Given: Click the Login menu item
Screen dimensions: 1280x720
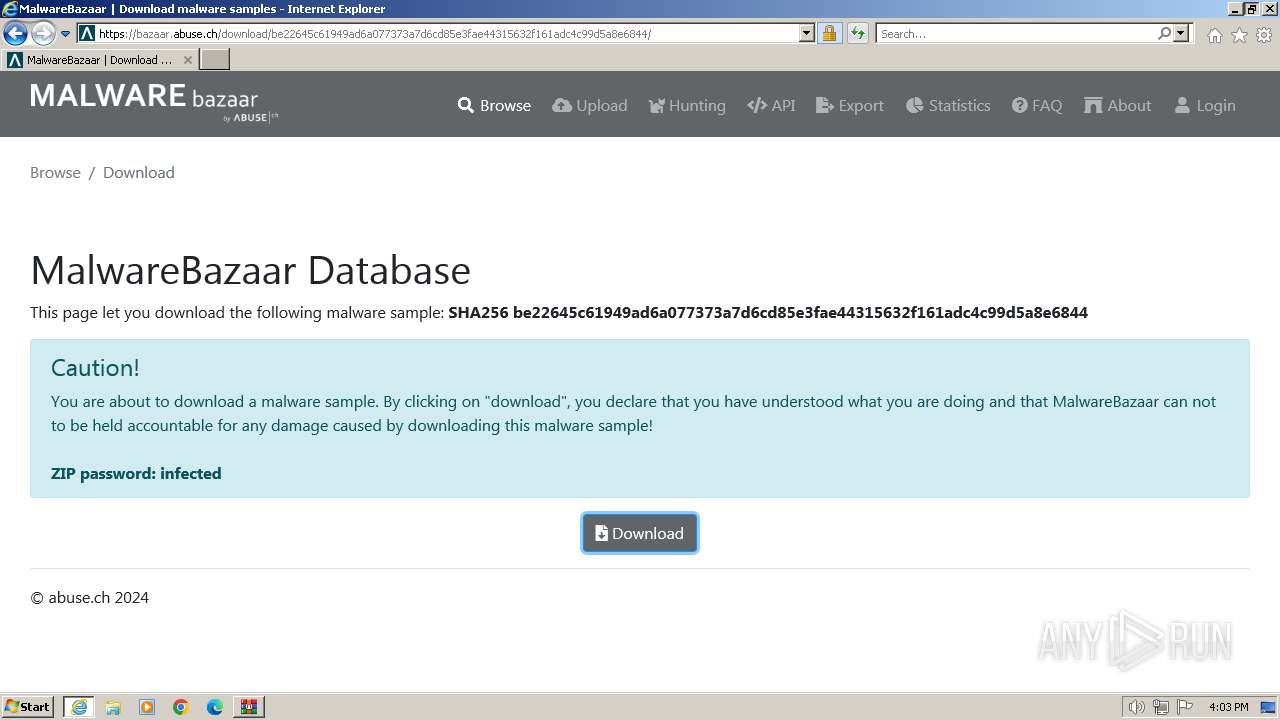Looking at the screenshot, I should pyautogui.click(x=1205, y=105).
